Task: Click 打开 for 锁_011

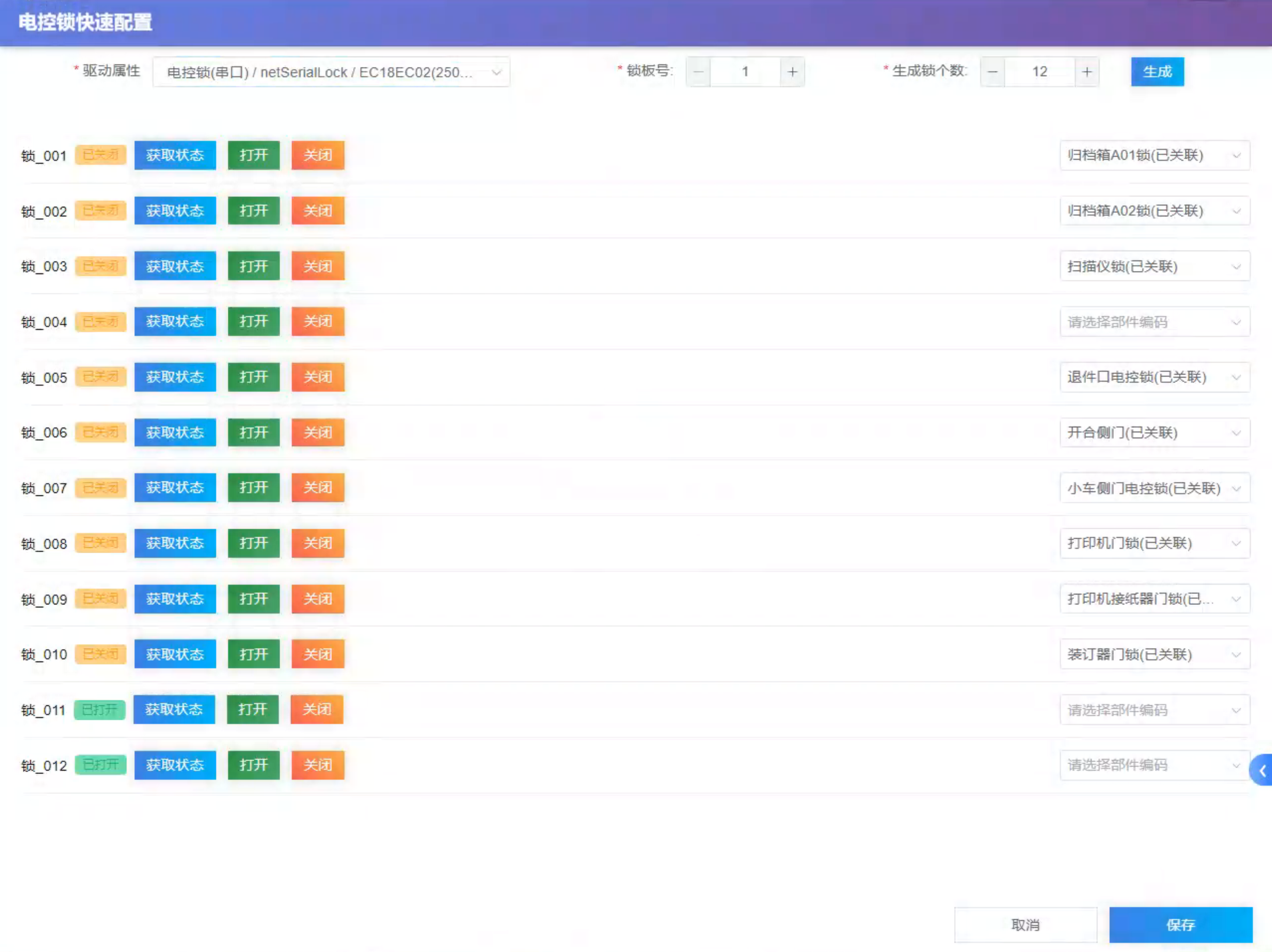Action: click(253, 709)
